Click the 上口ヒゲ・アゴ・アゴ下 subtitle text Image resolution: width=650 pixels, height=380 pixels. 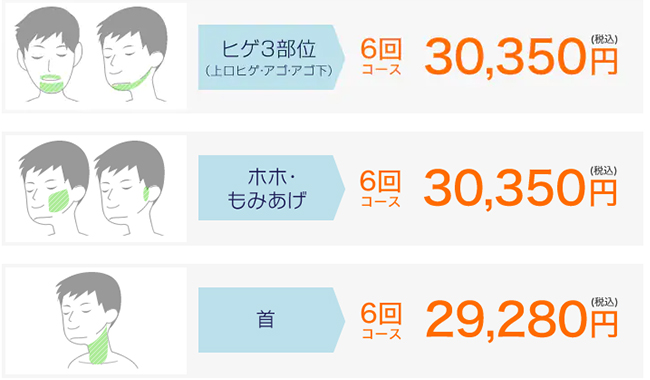pos(269,71)
